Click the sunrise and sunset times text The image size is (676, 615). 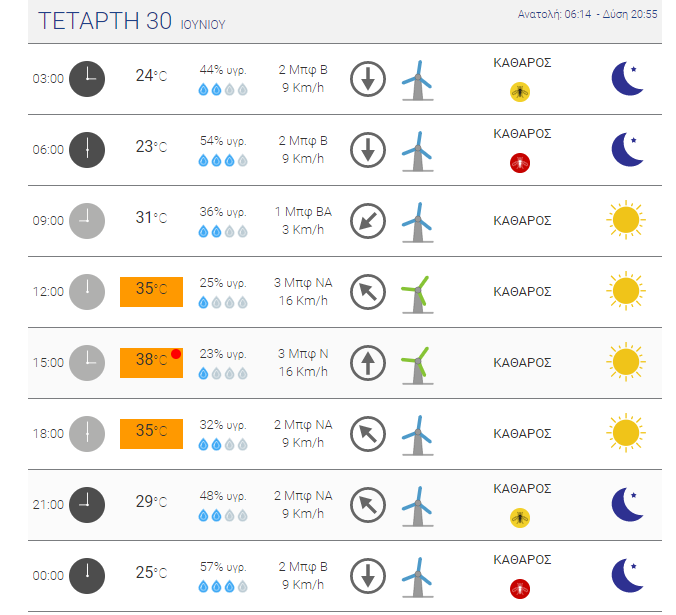coord(587,14)
